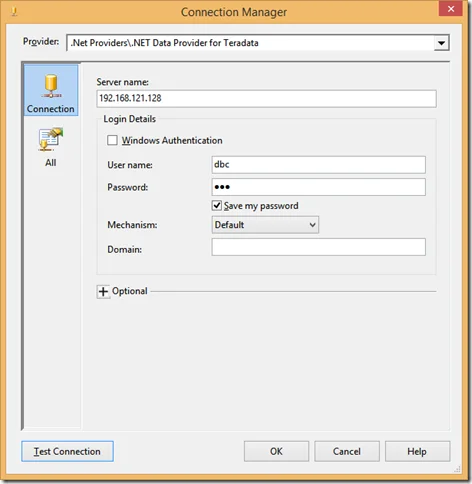This screenshot has width=472, height=484.
Task: Focus the Password field
Action: click(318, 187)
